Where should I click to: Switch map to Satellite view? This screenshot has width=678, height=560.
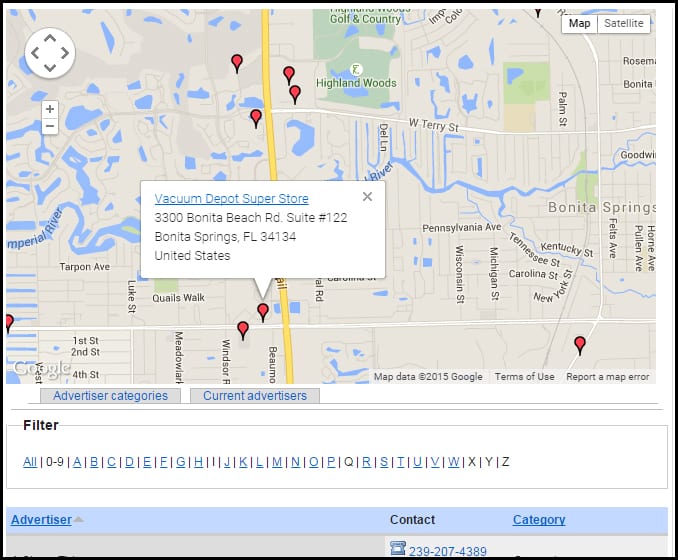[x=624, y=23]
